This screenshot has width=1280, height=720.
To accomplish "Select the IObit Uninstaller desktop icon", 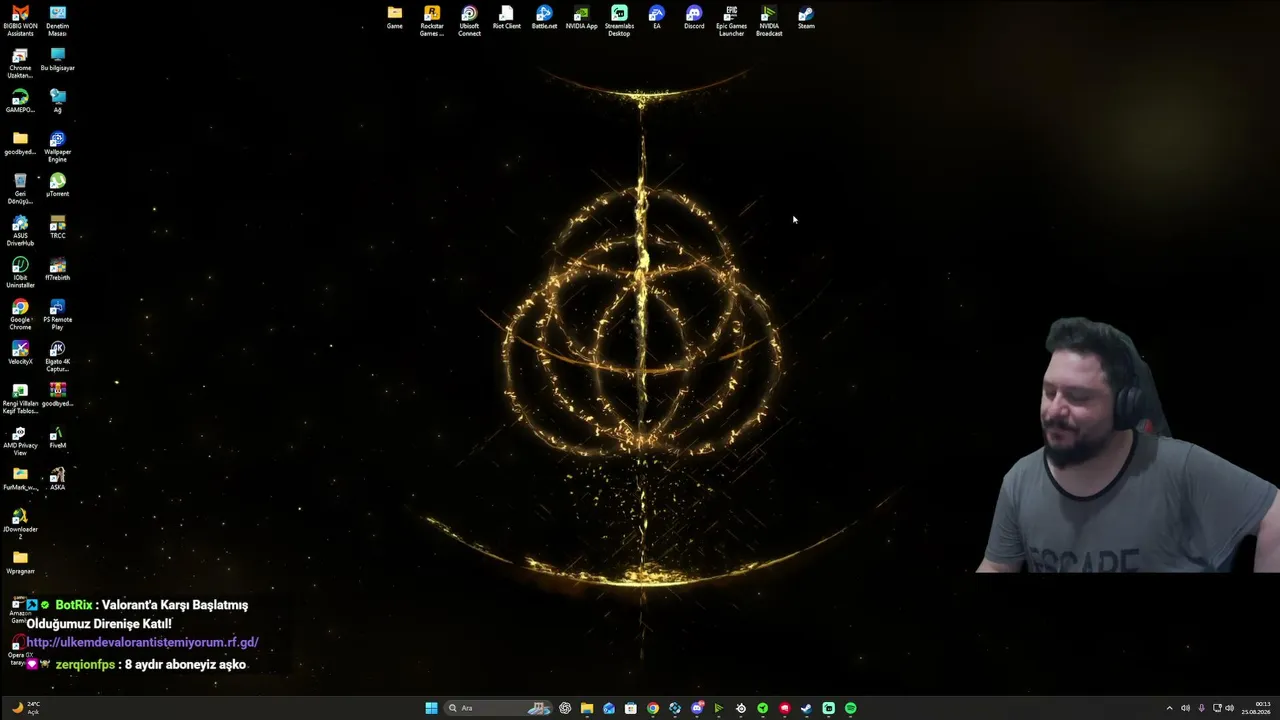I will 20,273.
